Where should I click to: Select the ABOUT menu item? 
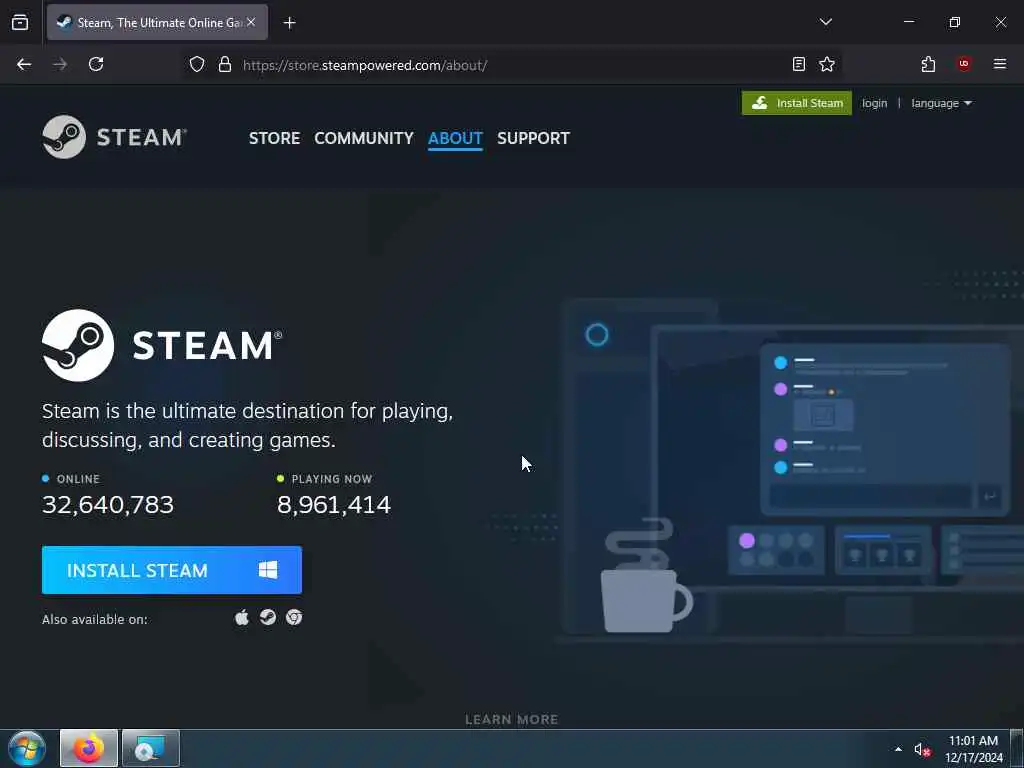click(x=455, y=138)
